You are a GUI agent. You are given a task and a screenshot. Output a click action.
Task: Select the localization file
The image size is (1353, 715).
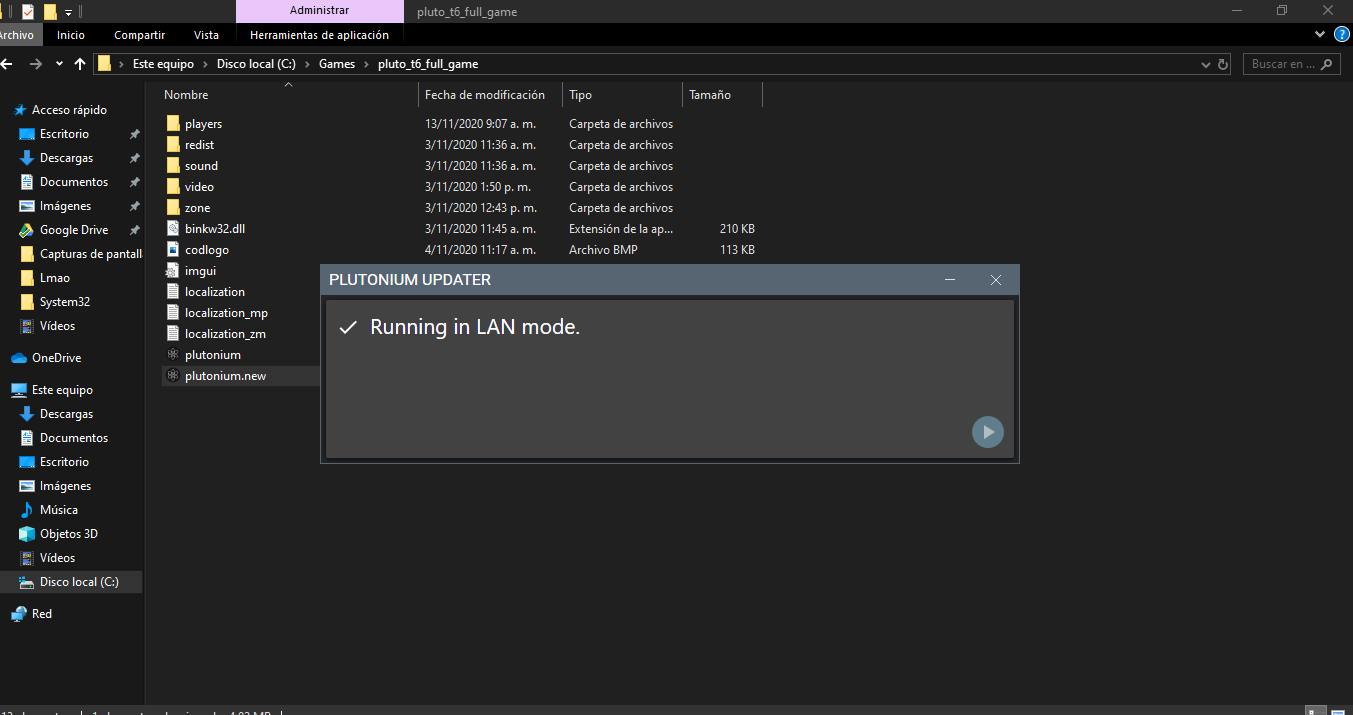214,292
